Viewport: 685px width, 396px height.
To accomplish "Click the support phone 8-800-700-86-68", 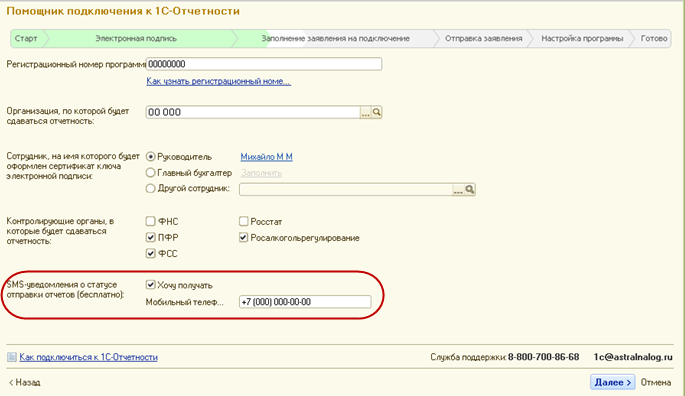I will coord(543,357).
